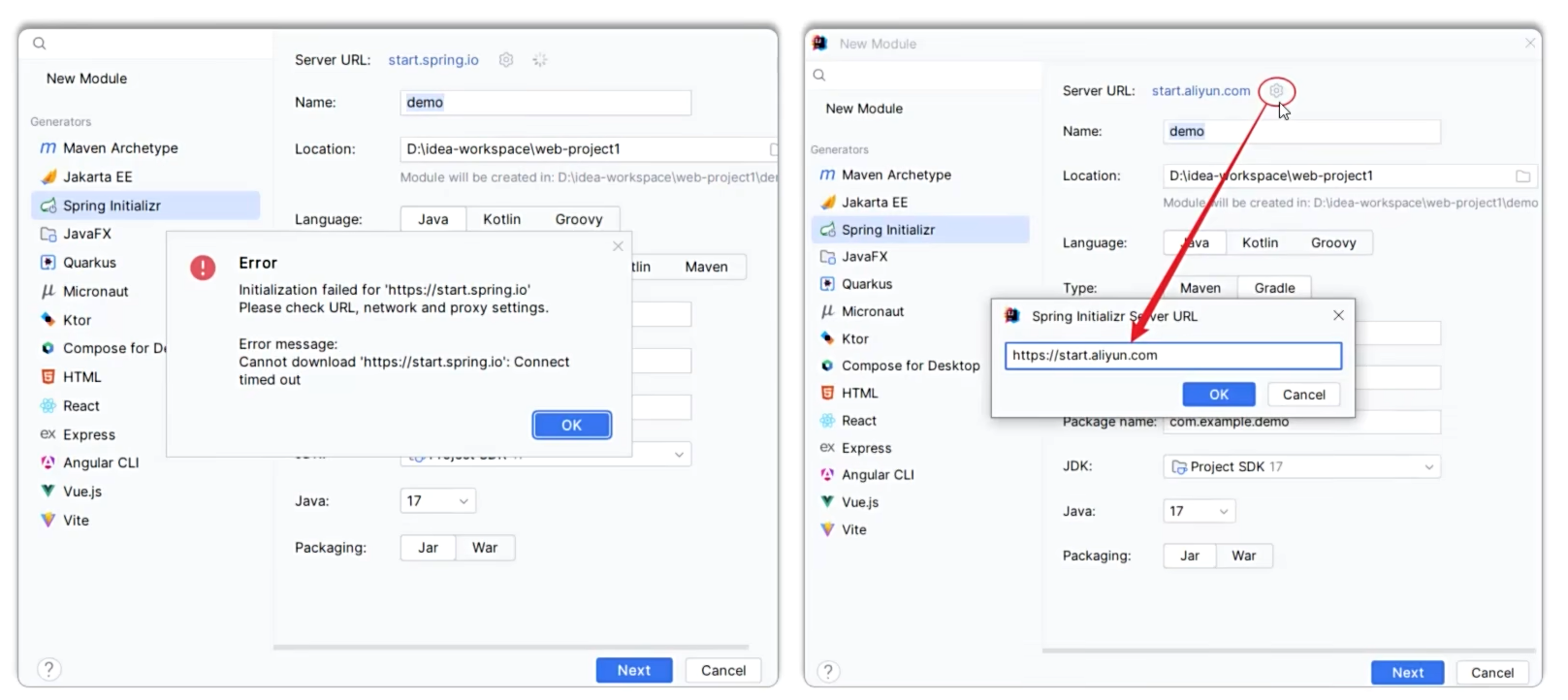The width and height of the screenshot is (1568, 700).
Task: Click Angular CLI icon in left window
Action: (x=48, y=462)
